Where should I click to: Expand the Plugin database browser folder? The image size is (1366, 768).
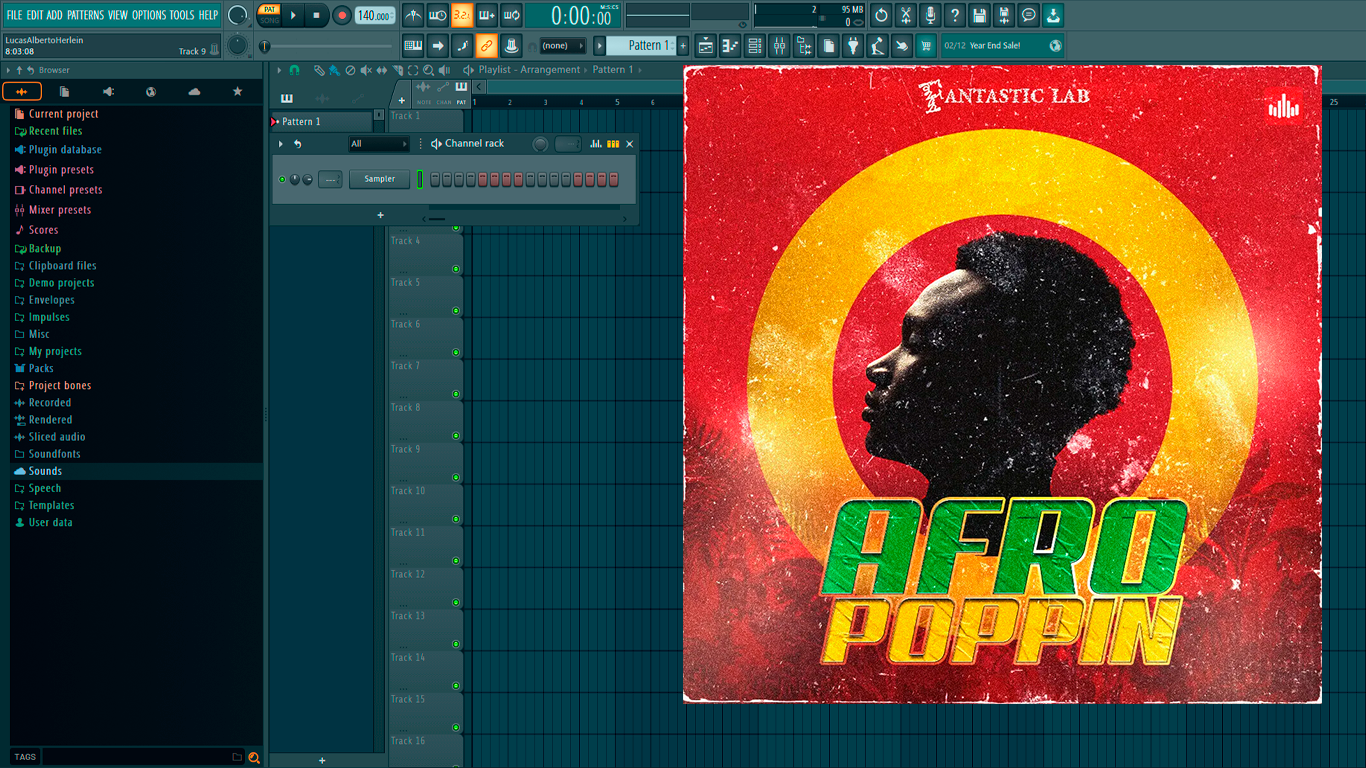pos(64,150)
